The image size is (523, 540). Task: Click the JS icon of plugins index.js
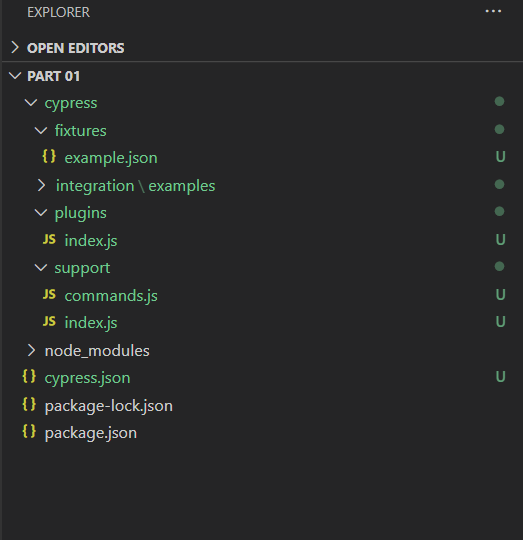click(x=49, y=239)
